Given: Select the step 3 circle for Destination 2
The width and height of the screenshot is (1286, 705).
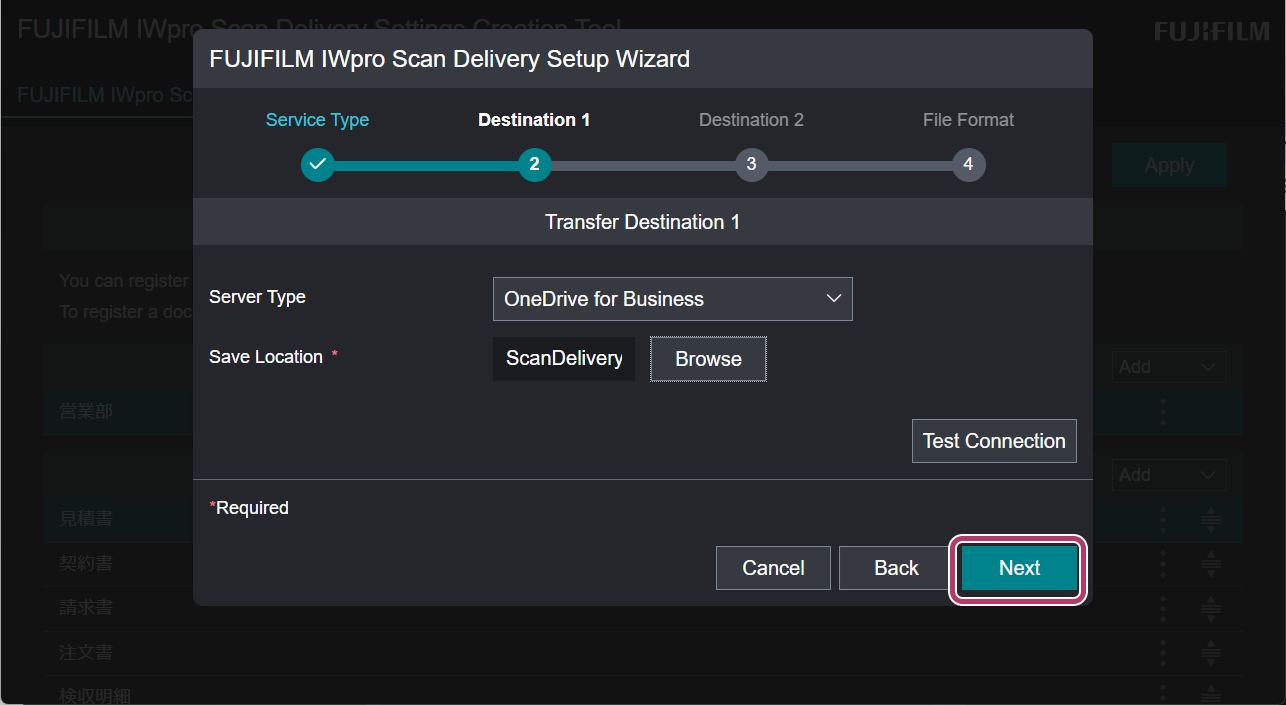Looking at the screenshot, I should click(751, 164).
